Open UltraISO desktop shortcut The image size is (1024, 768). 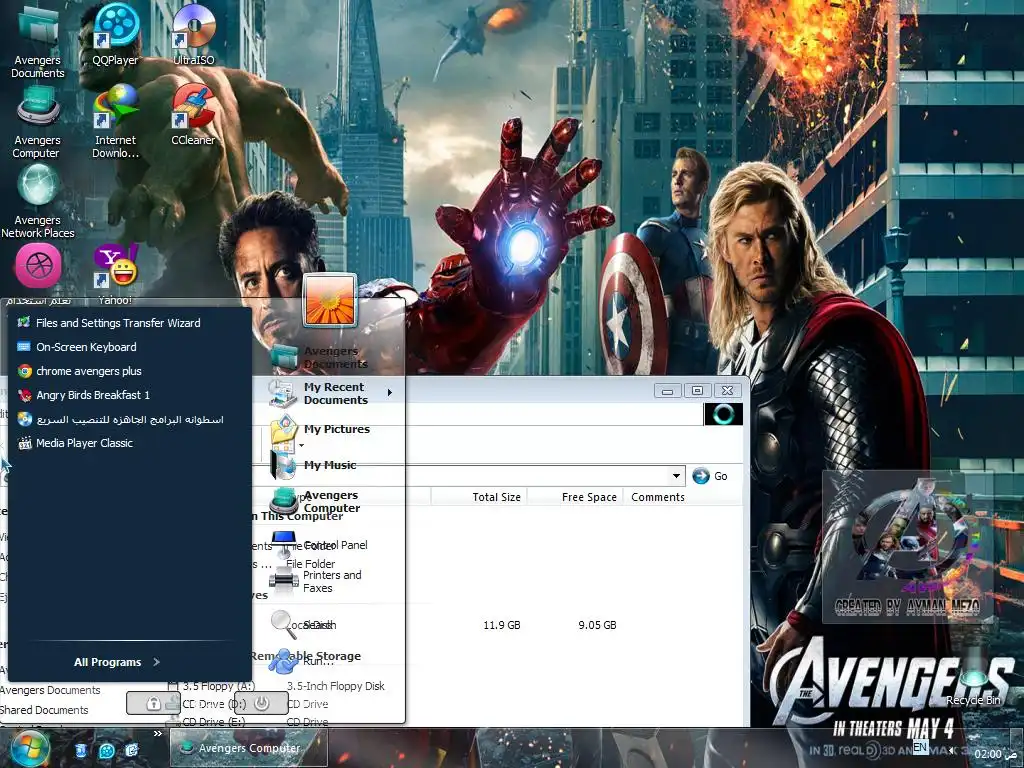pos(194,33)
